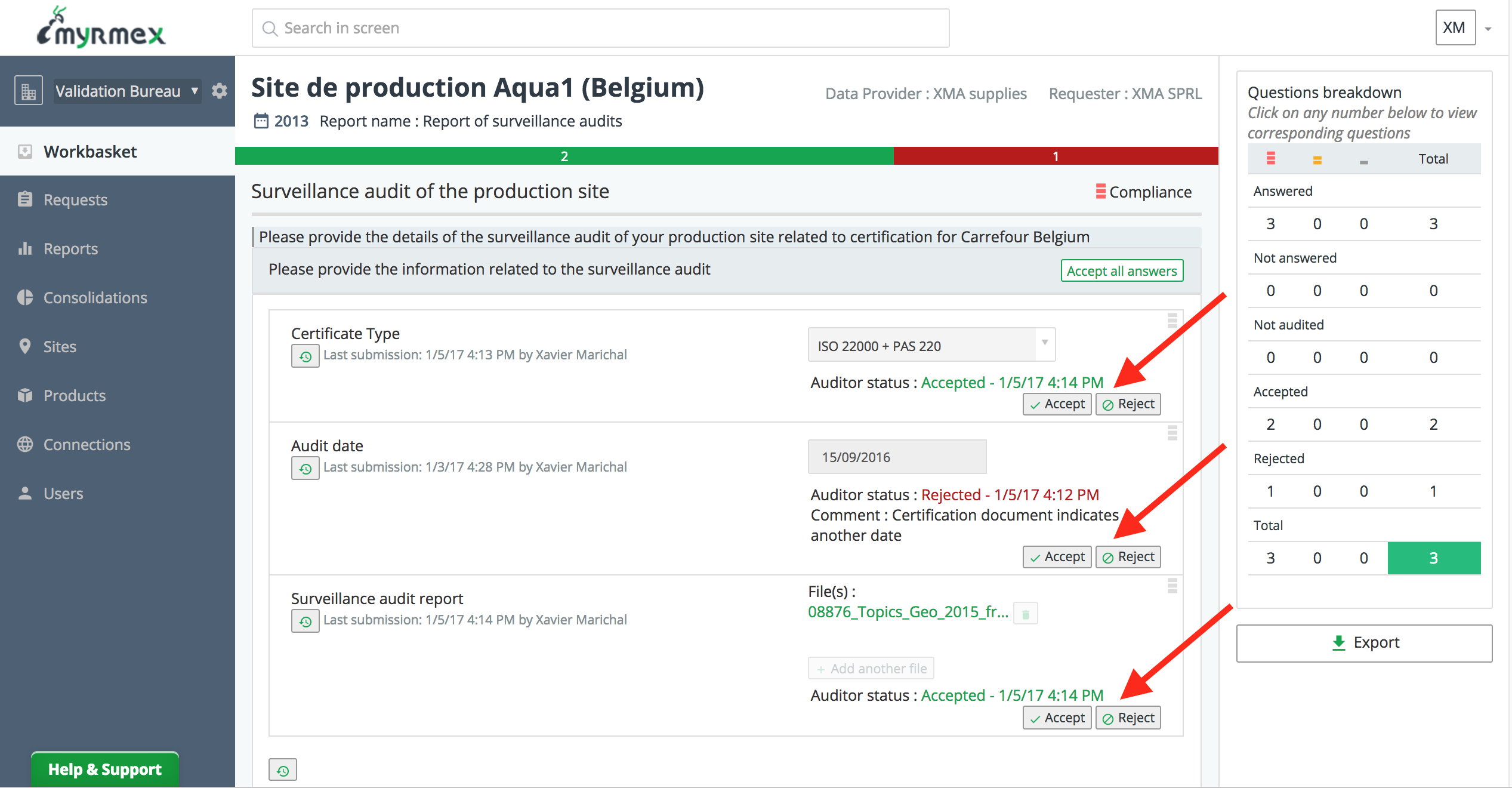
Task: Click the settings gear beside Validation Bureau
Action: (220, 91)
